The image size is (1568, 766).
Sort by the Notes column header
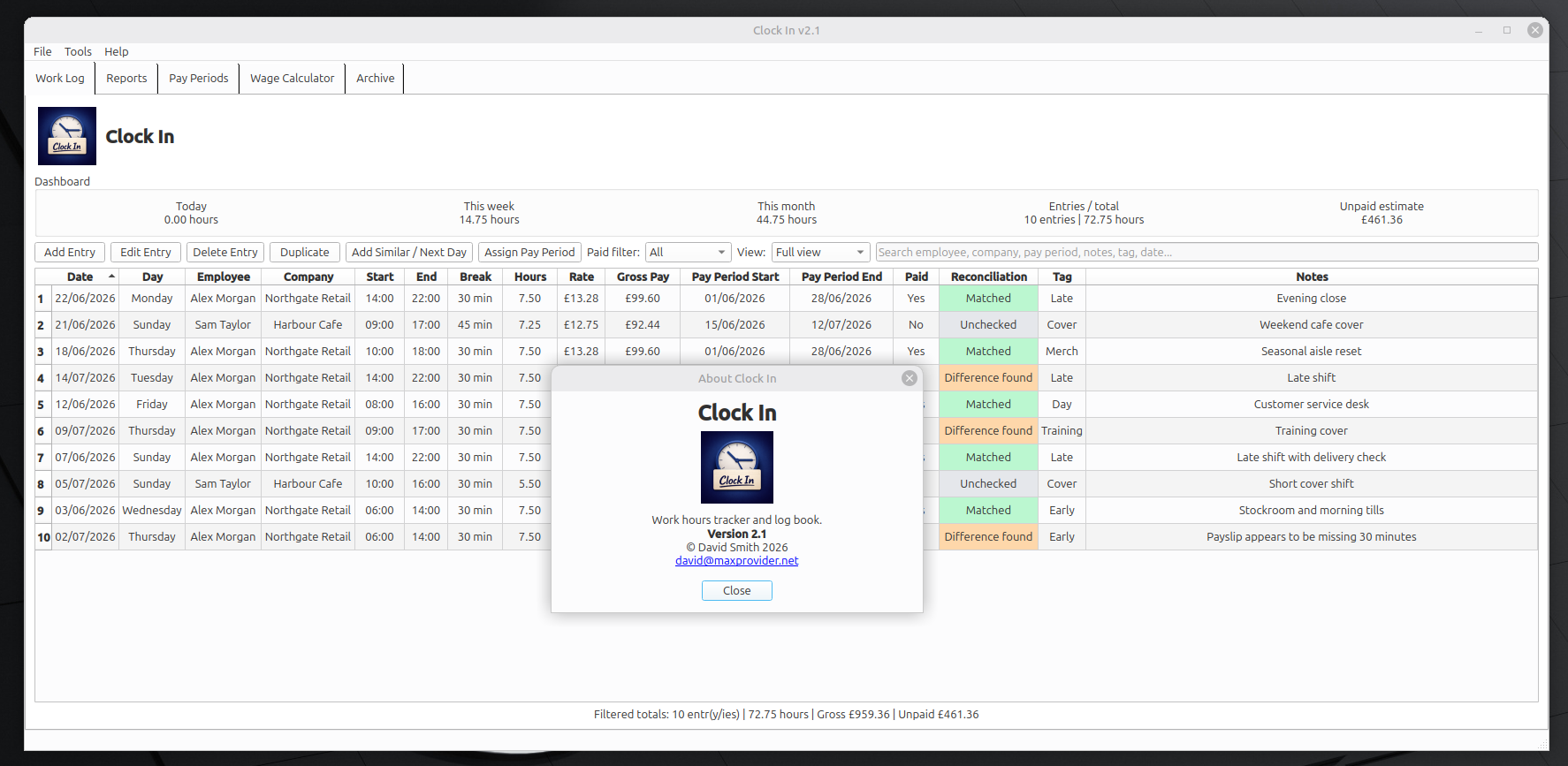[x=1312, y=277]
